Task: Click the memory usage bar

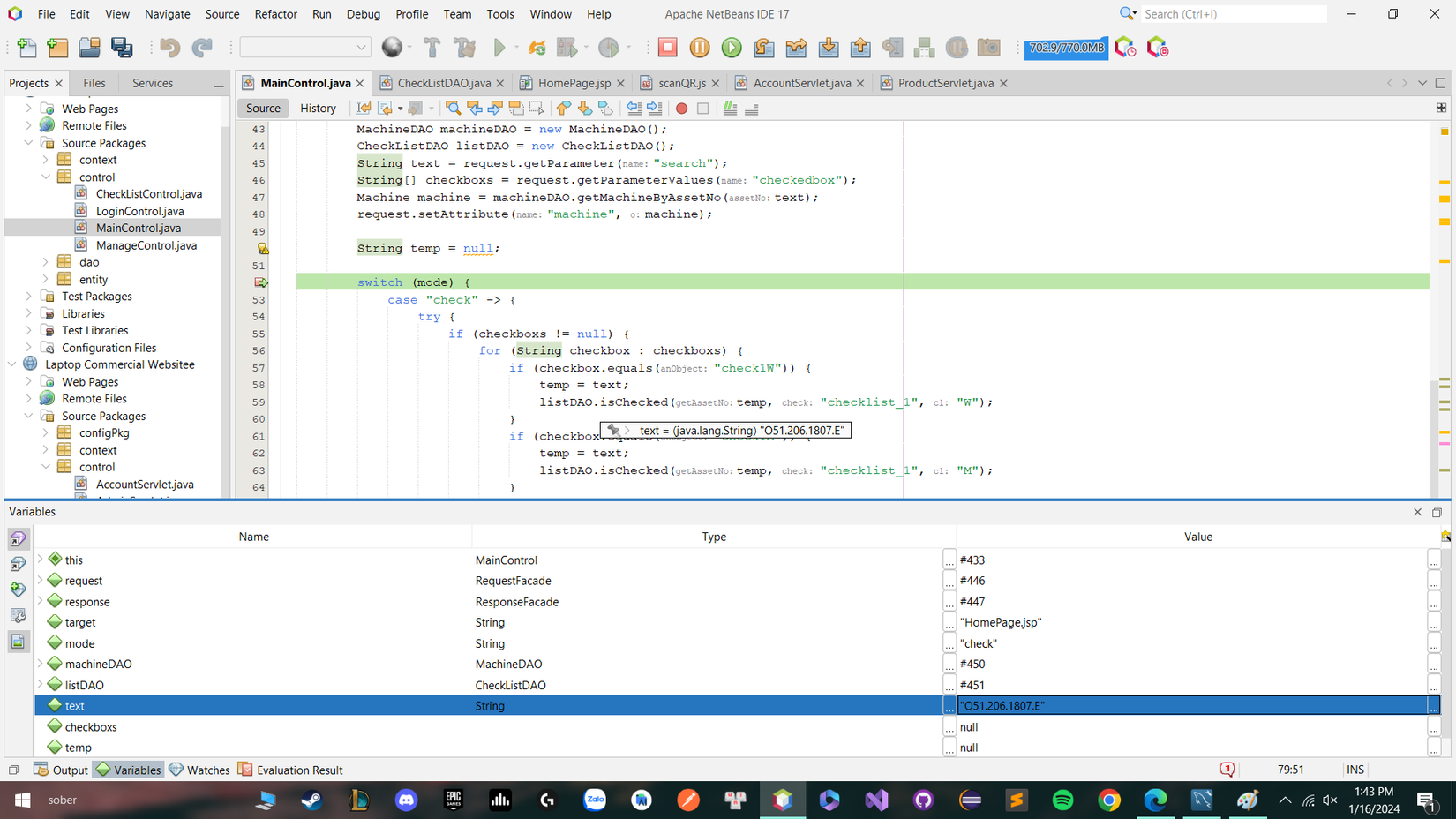Action: pos(1066,48)
